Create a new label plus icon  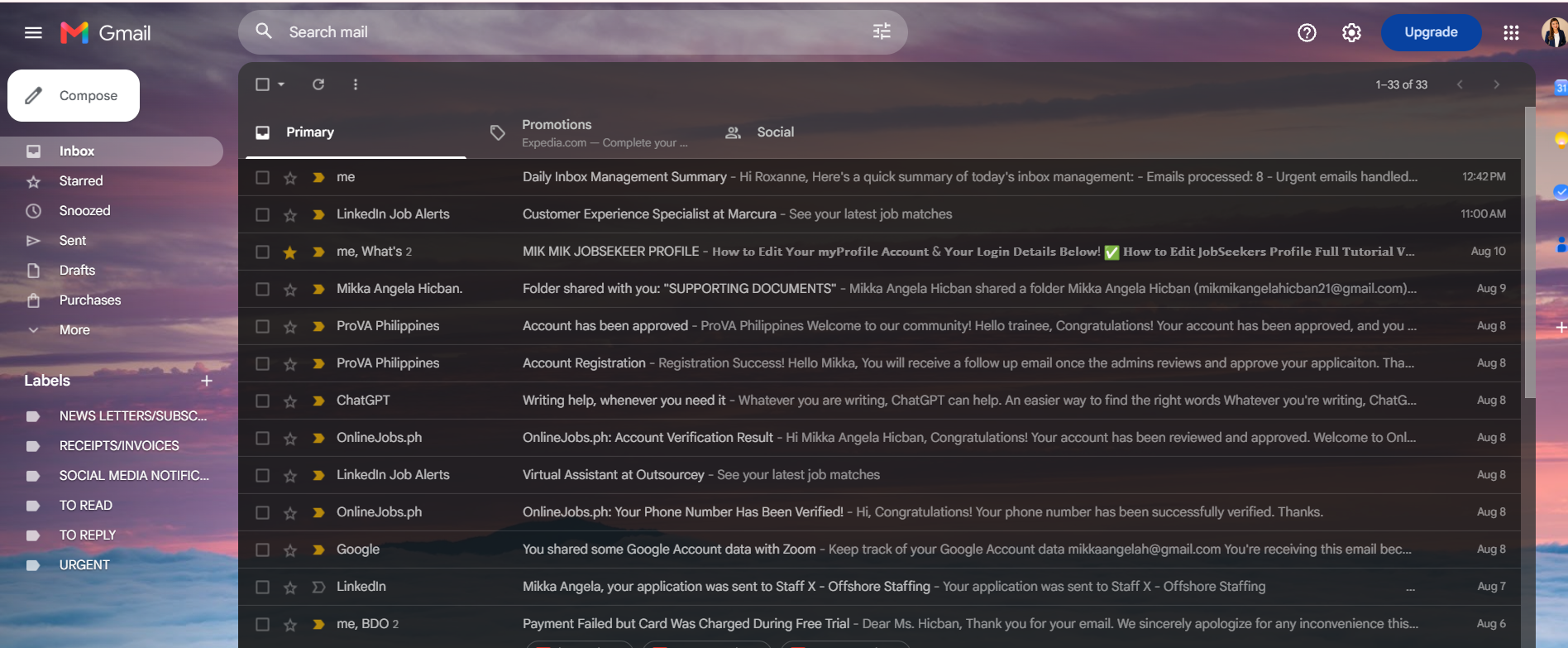pos(207,381)
